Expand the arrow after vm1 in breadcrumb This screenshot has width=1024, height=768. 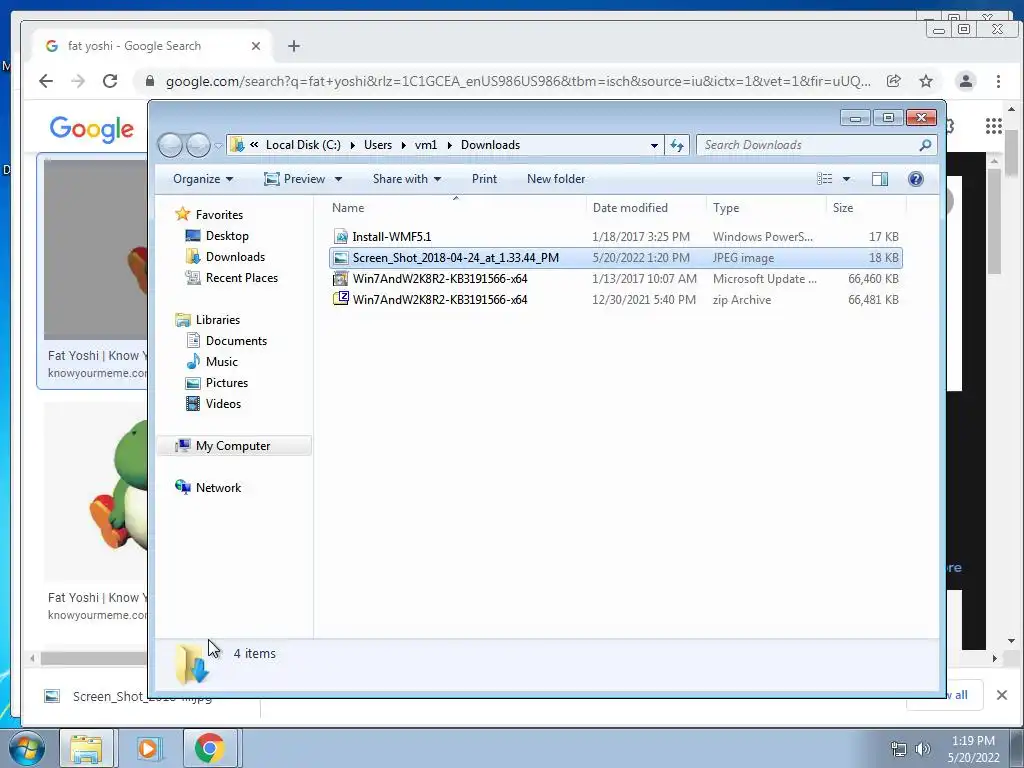click(x=449, y=145)
